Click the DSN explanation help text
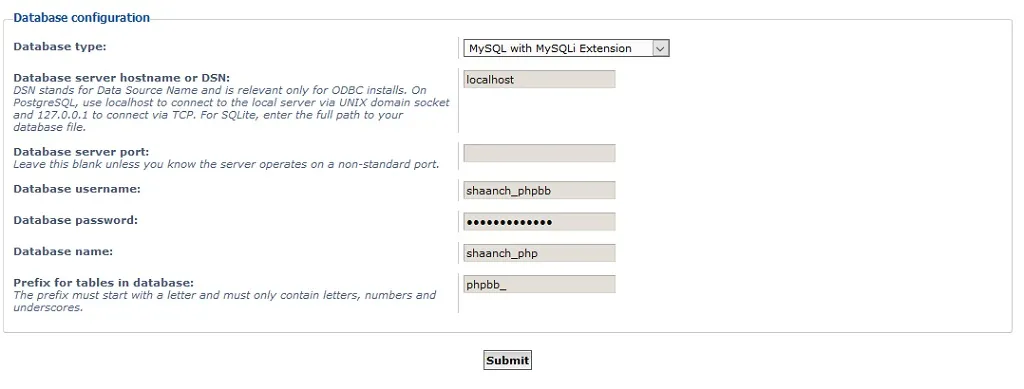The width and height of the screenshot is (1024, 389). tap(231, 109)
